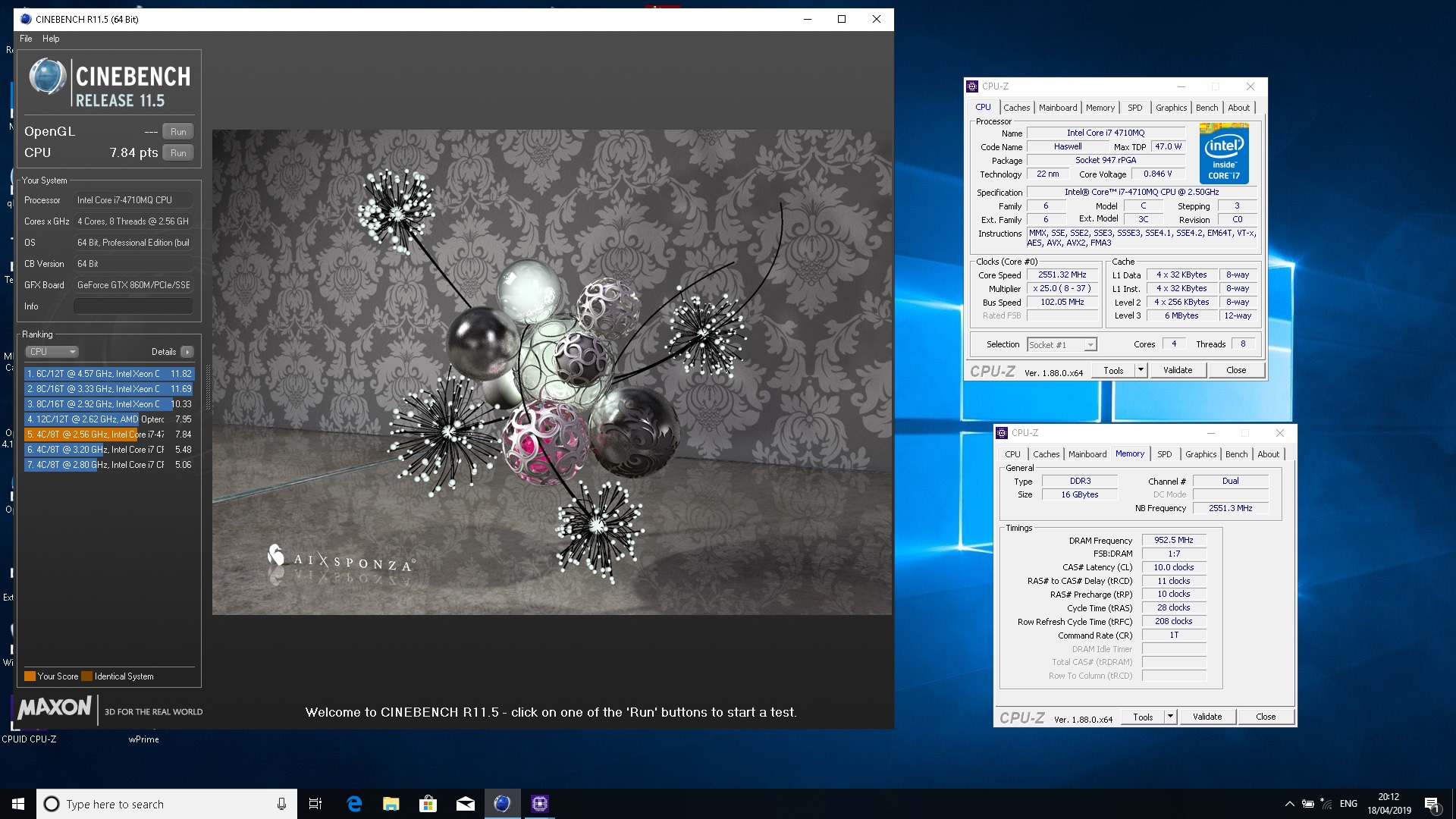Open the Windows Start menu
The height and width of the screenshot is (819, 1456).
pos(18,804)
